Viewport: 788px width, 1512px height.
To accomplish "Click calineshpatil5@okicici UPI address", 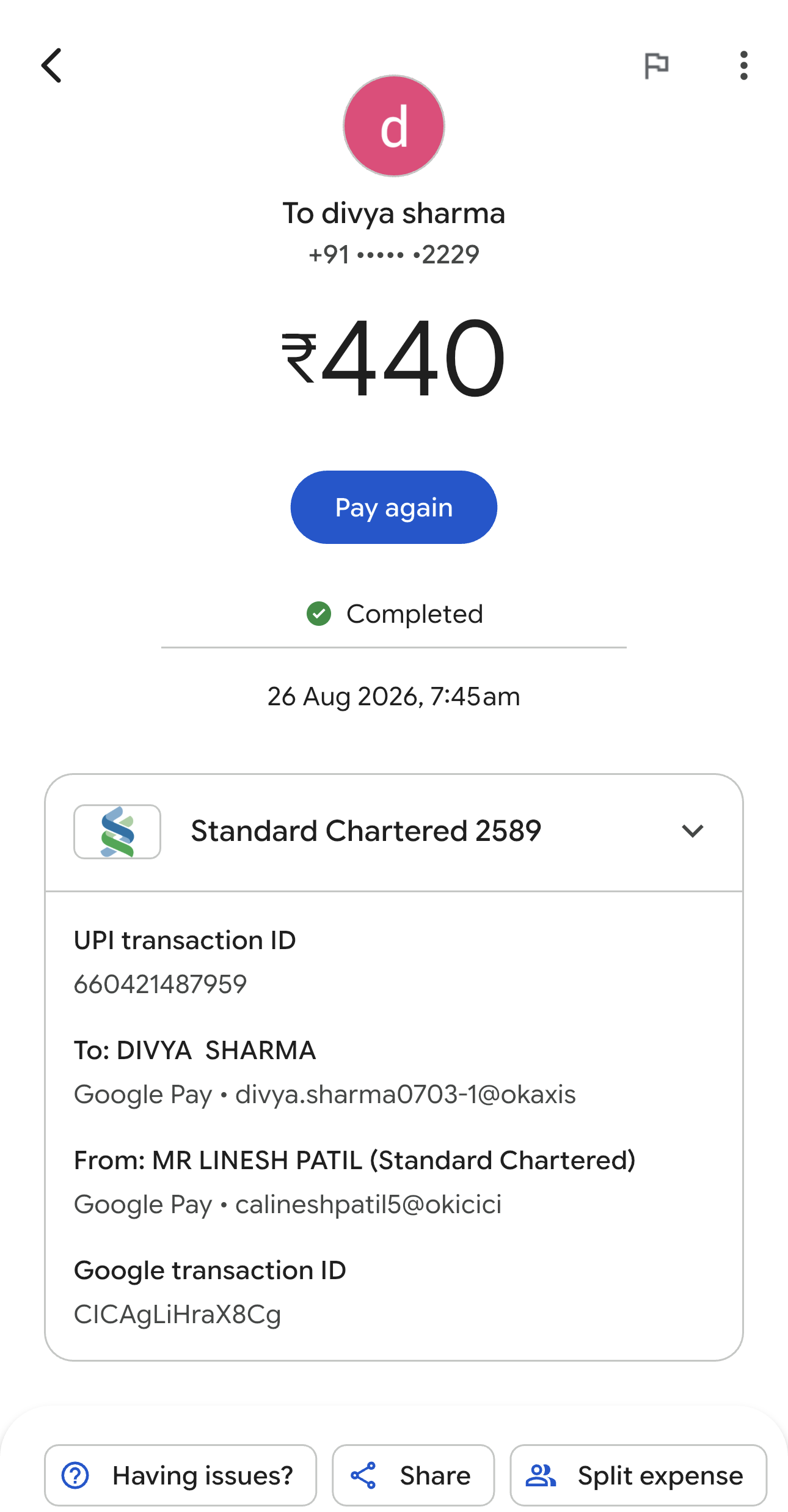I will 368,1205.
